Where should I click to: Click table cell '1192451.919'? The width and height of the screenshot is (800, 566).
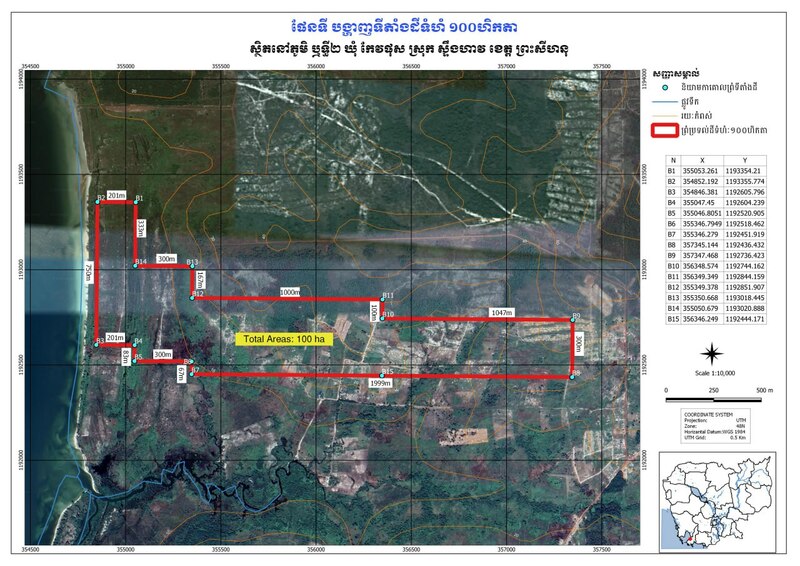click(745, 234)
